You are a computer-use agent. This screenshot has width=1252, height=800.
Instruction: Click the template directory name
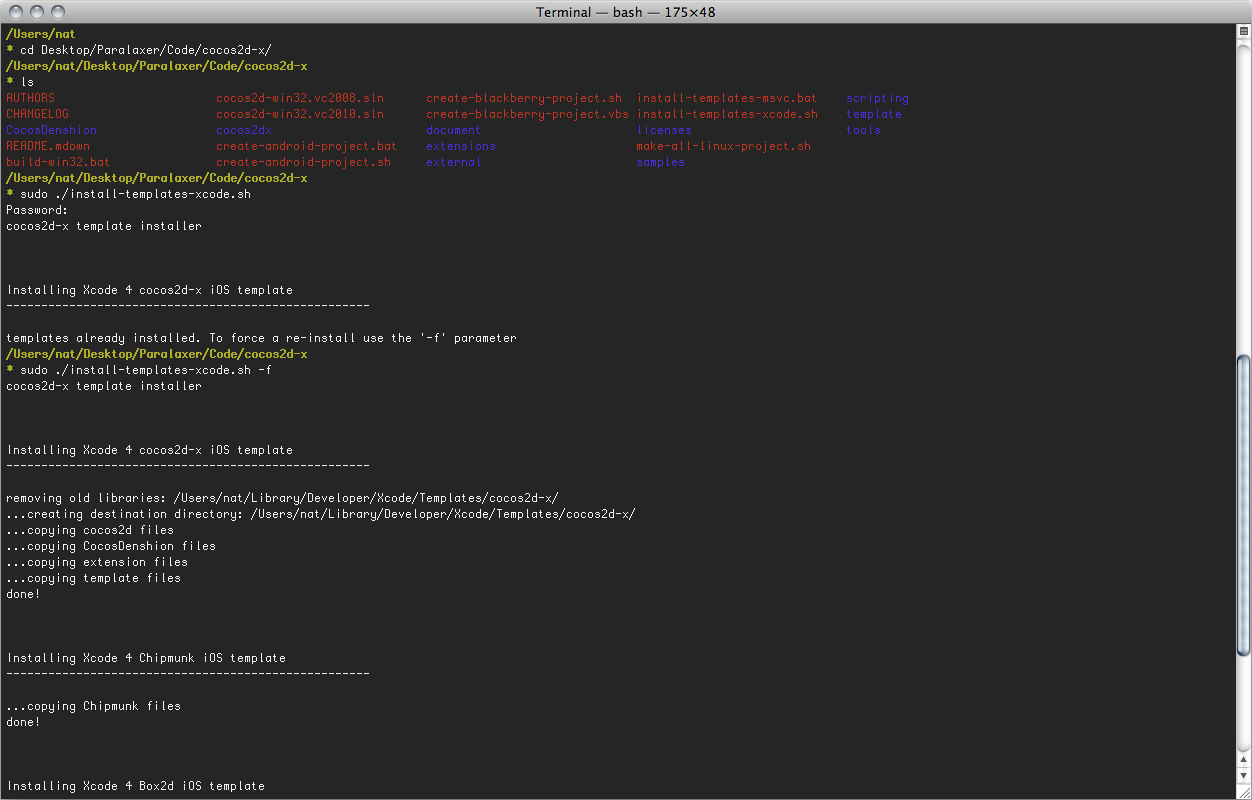[x=874, y=114]
